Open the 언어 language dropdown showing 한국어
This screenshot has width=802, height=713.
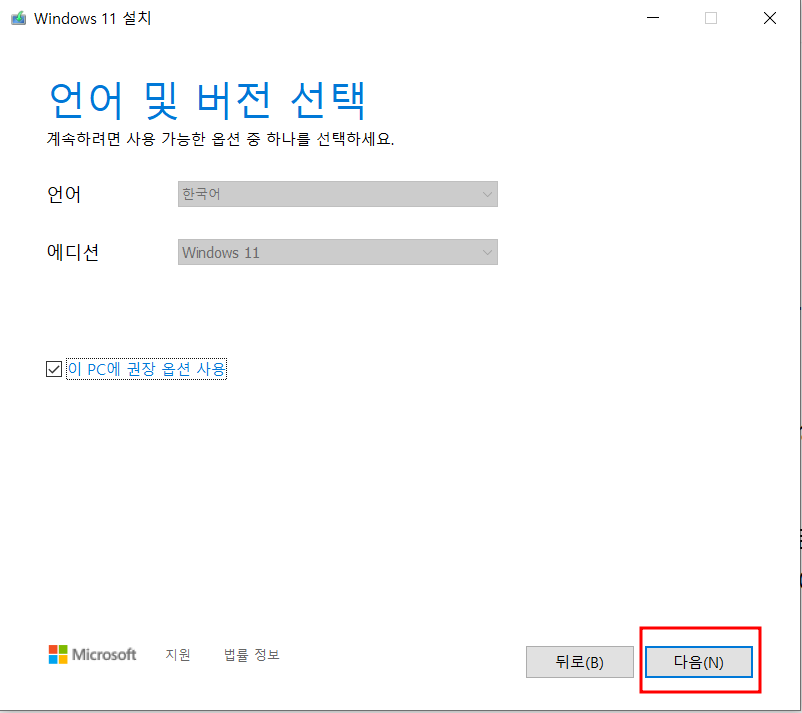[337, 194]
